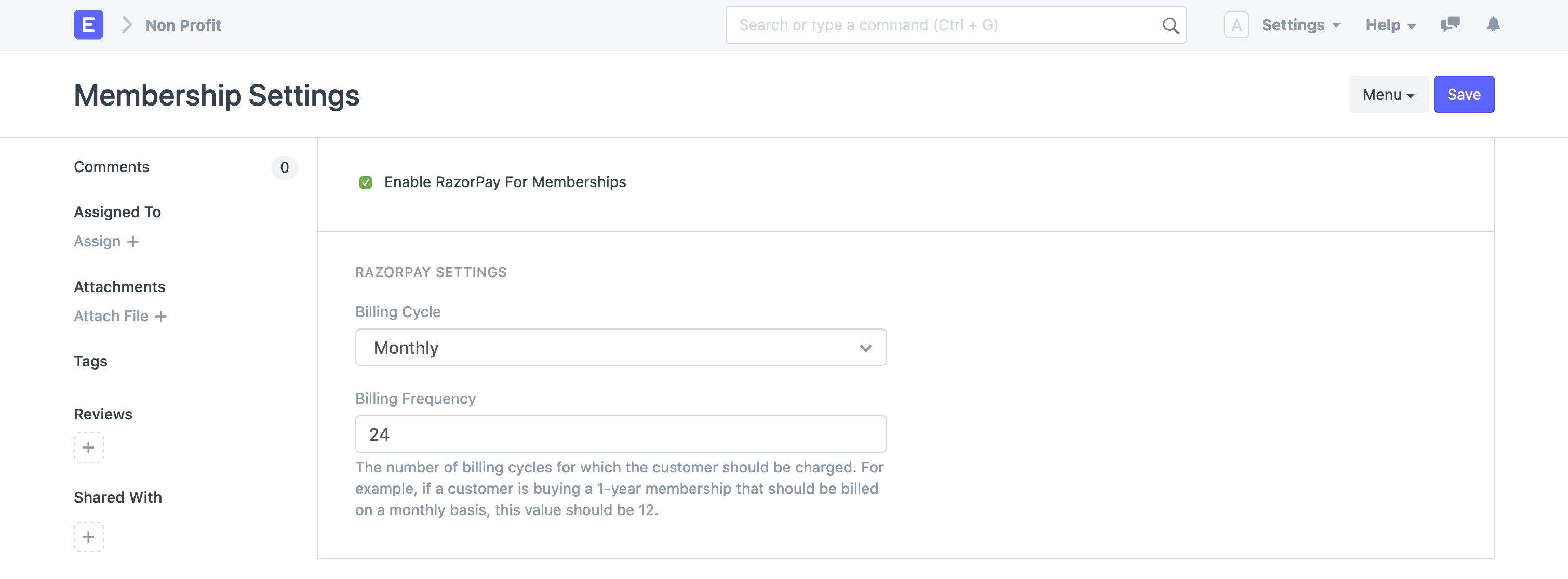1568x579 pixels.
Task: Click the user avatar icon
Action: pos(1236,25)
